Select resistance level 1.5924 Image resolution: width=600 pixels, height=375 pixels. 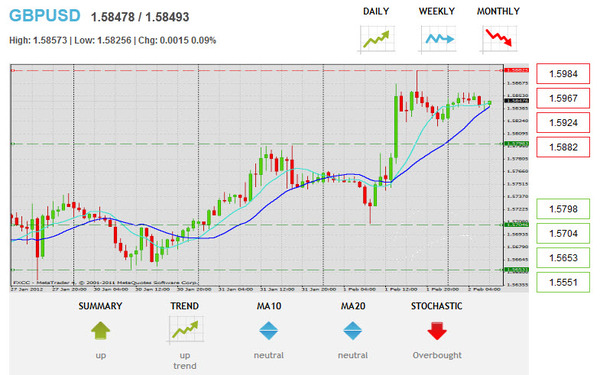click(563, 122)
